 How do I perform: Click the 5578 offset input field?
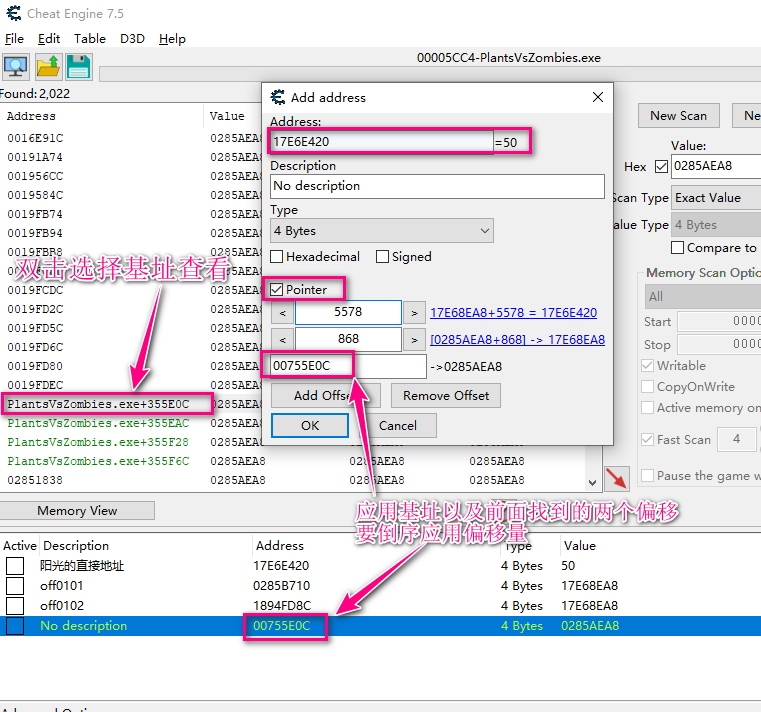click(x=348, y=313)
